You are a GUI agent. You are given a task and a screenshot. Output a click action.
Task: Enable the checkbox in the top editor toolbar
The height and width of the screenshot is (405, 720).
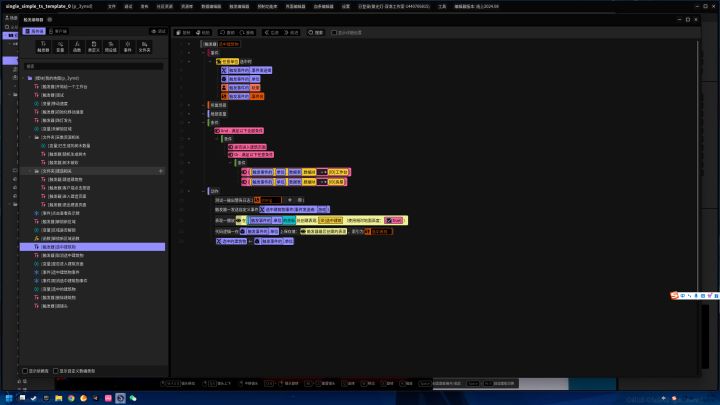tap(338, 32)
